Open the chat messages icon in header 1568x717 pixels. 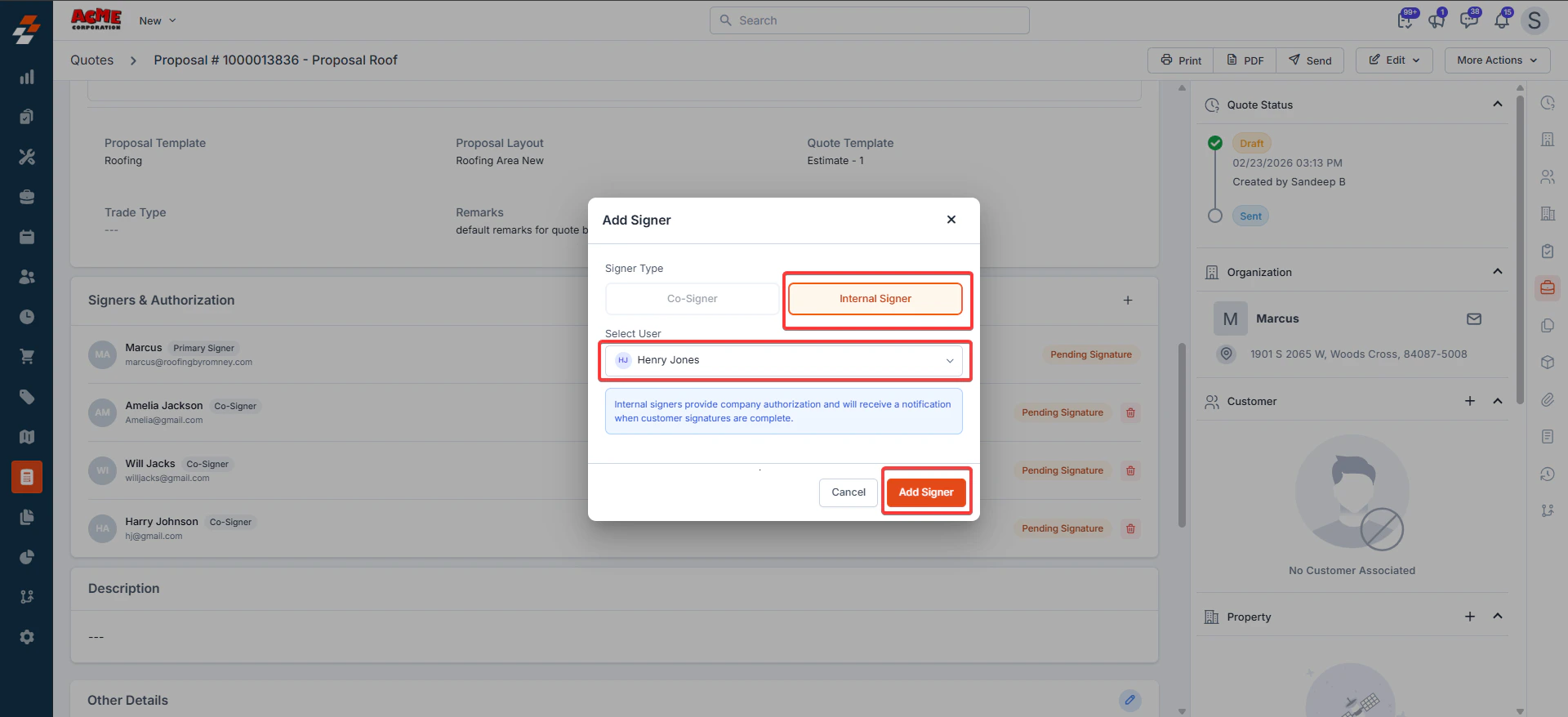click(x=1469, y=20)
